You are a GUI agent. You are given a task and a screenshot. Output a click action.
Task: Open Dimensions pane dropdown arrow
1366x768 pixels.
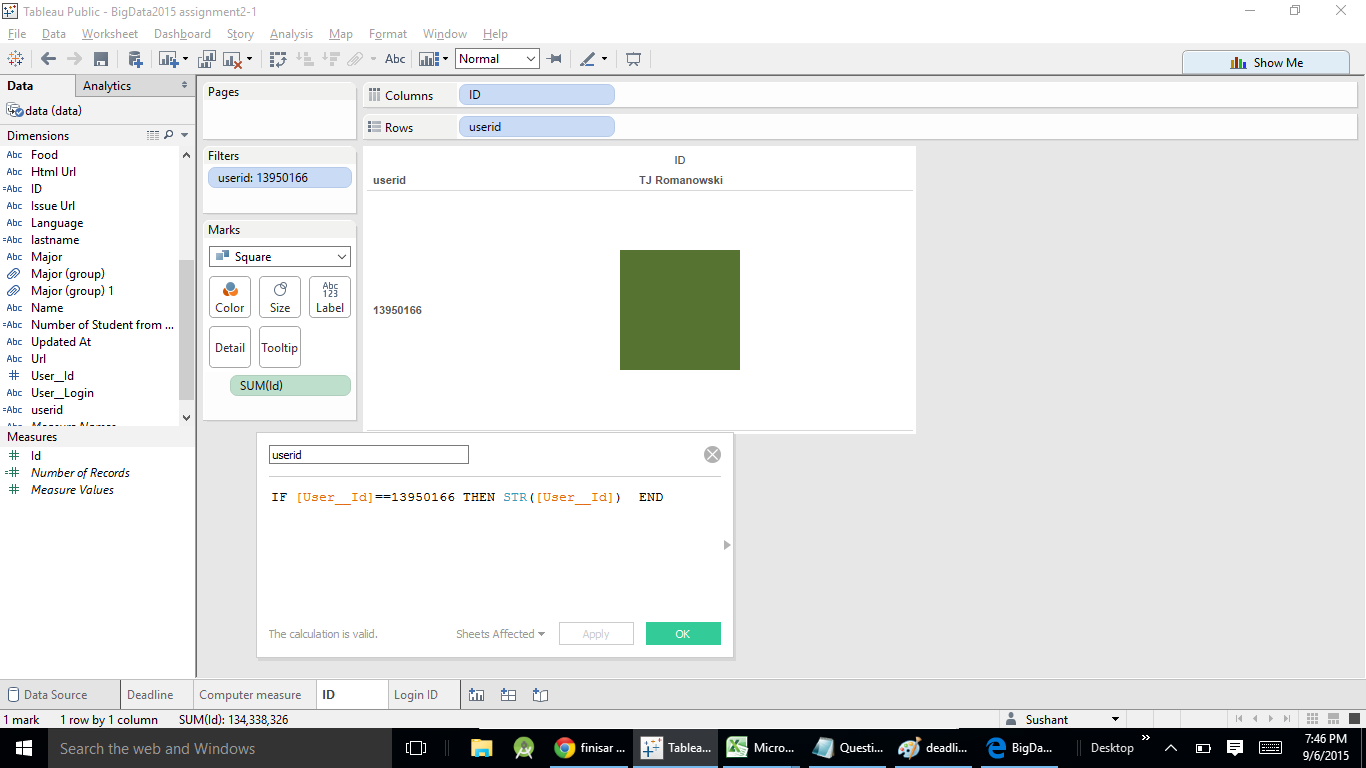[x=185, y=135]
